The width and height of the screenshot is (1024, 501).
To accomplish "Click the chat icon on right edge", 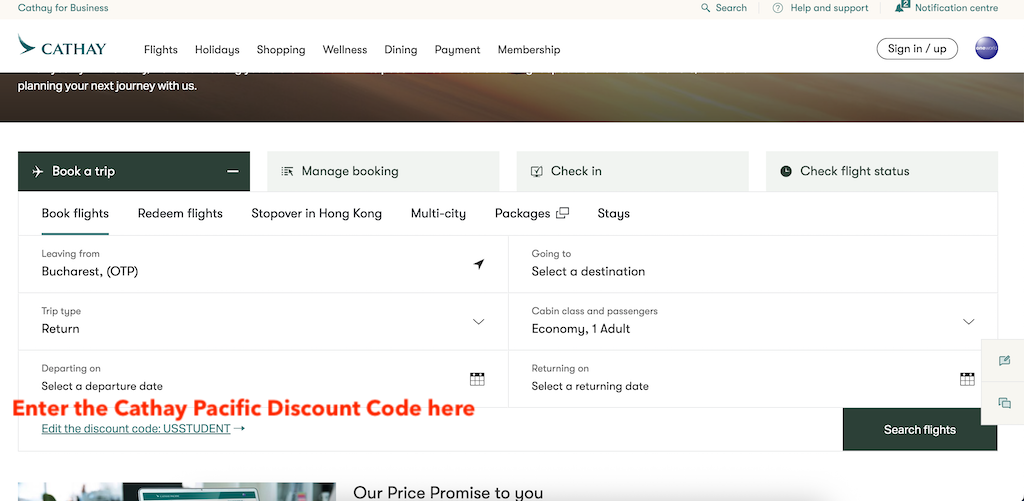I will (1004, 403).
